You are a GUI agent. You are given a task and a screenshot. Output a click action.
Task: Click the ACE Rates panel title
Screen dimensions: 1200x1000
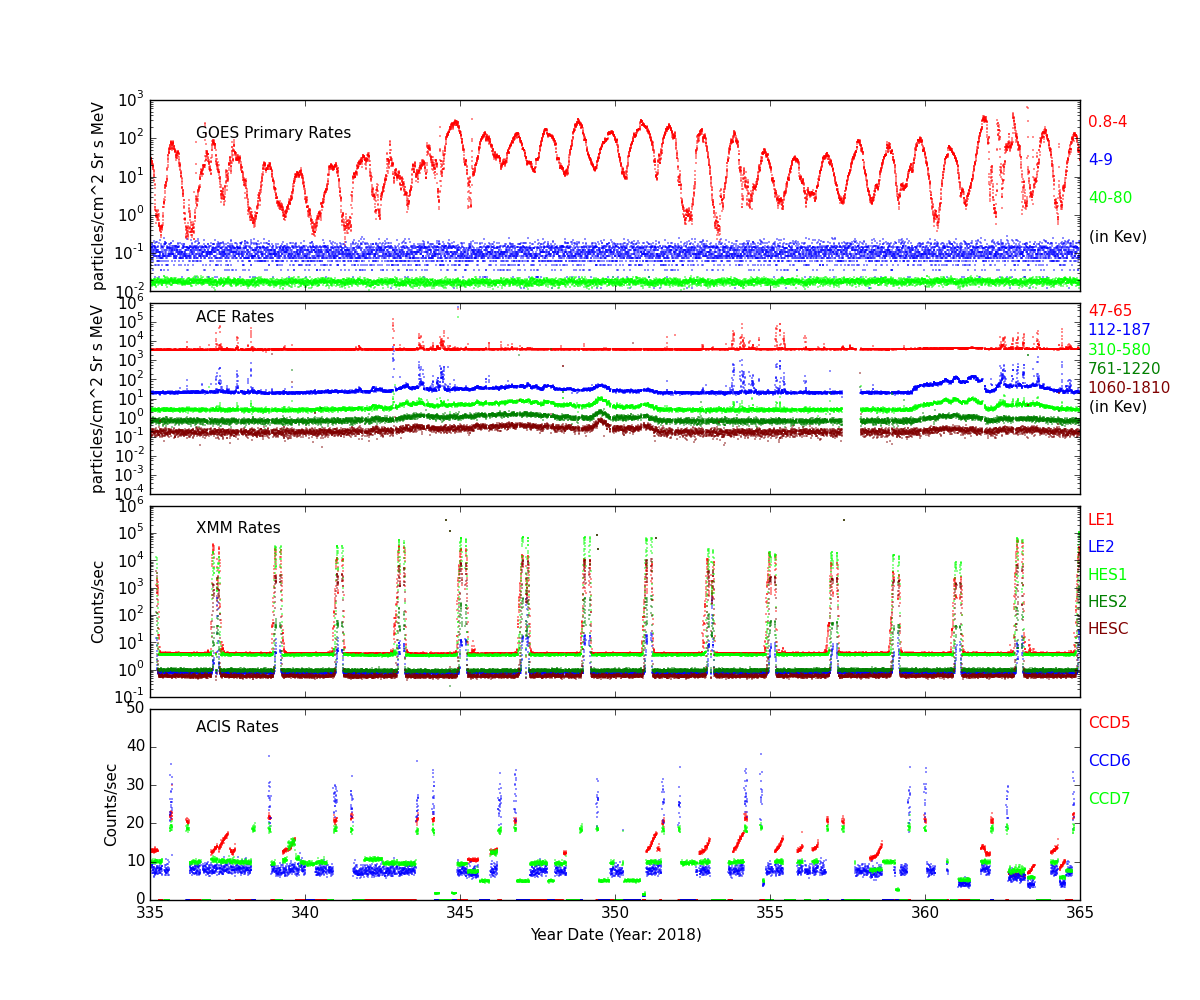pos(234,317)
